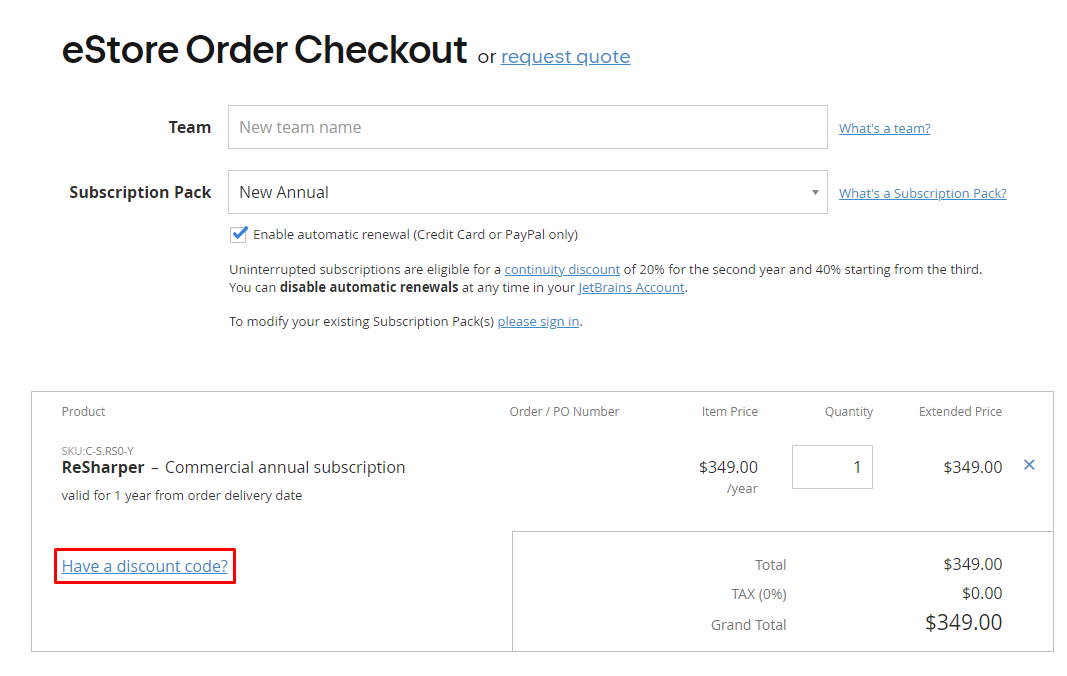Open the JetBrains Account link
1067x676 pixels.
click(x=631, y=288)
